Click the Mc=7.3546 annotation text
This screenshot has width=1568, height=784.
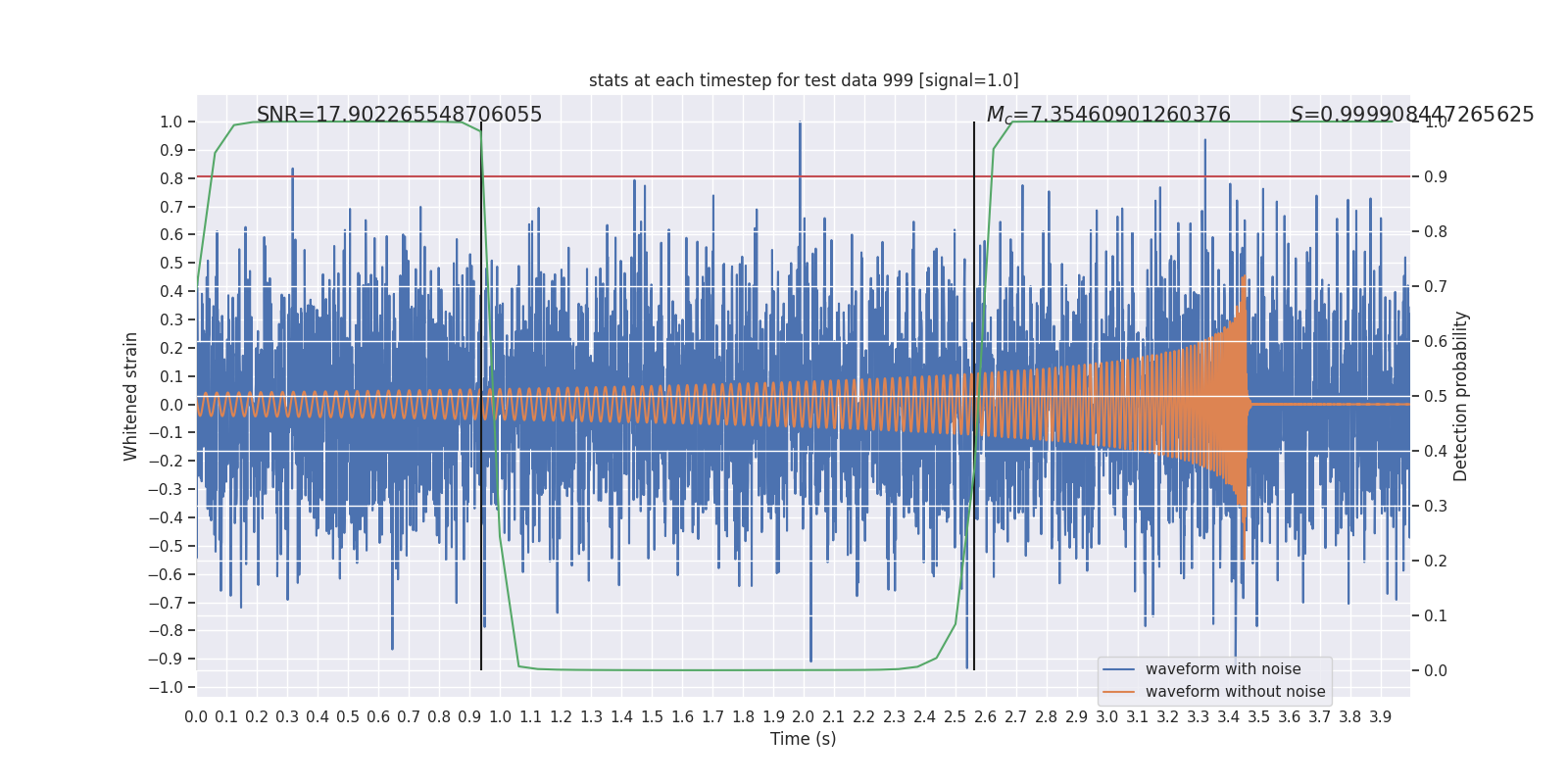coord(1108,115)
